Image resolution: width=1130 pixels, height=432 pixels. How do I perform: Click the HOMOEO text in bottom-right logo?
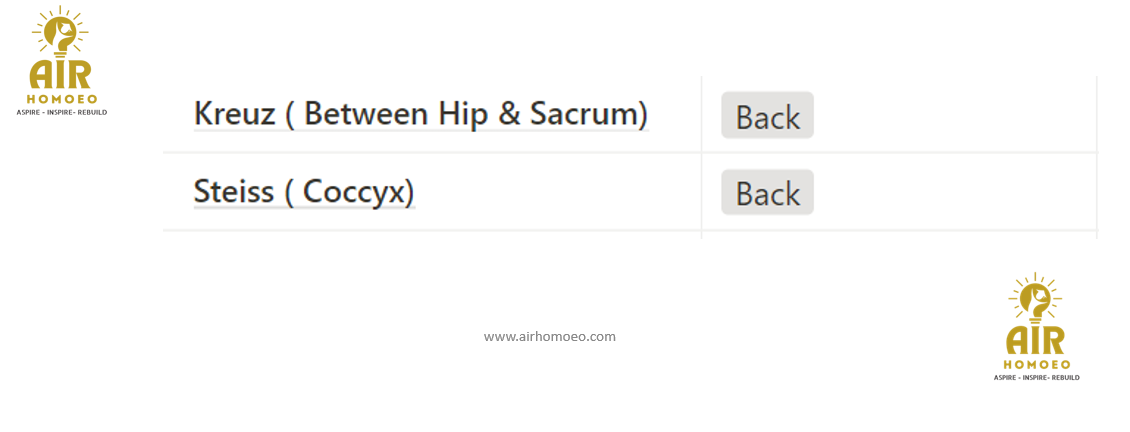coord(1037,365)
